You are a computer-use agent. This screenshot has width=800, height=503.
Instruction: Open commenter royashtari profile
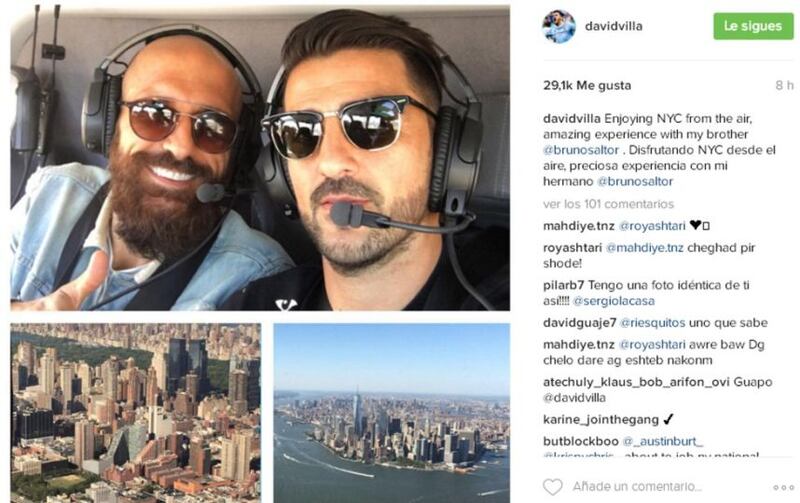click(572, 247)
